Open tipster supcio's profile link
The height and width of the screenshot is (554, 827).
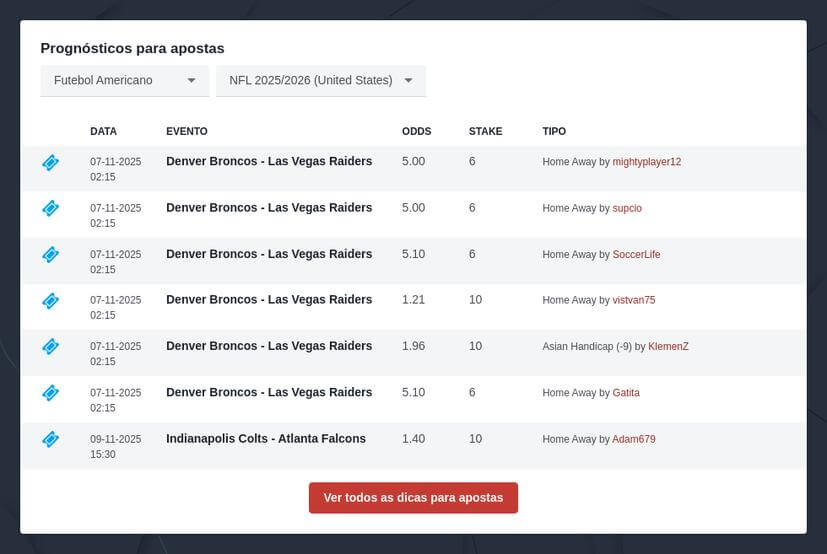coord(627,208)
